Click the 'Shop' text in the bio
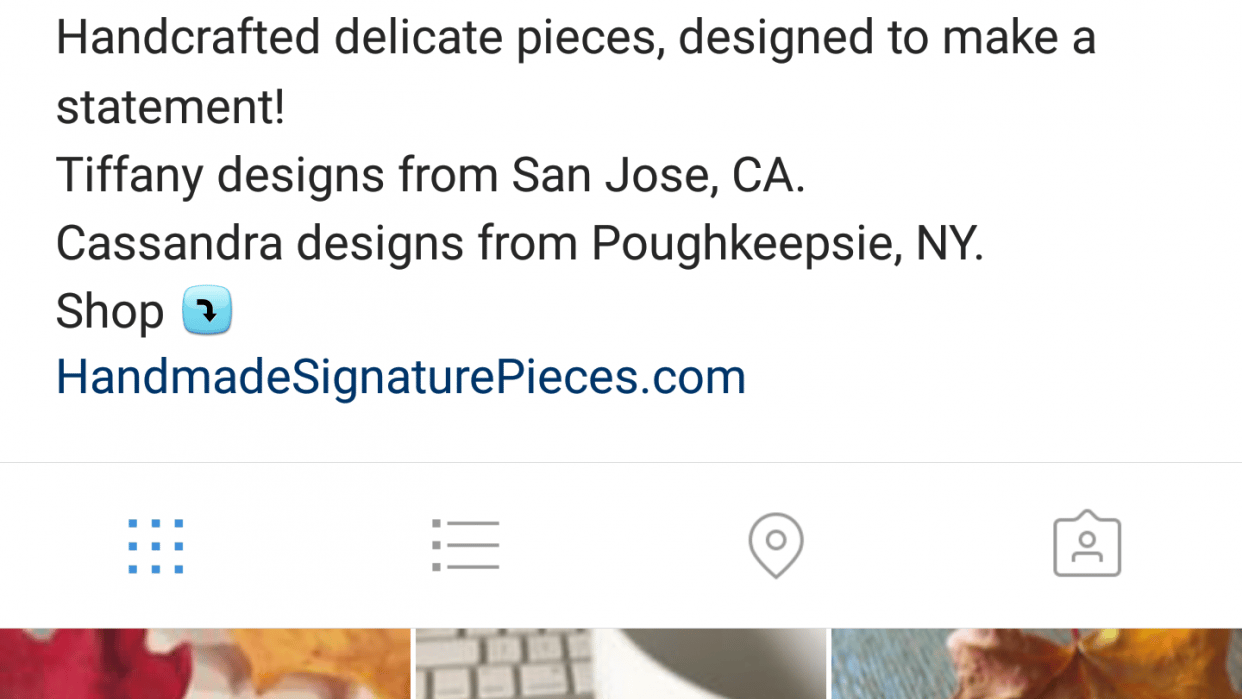 (110, 310)
